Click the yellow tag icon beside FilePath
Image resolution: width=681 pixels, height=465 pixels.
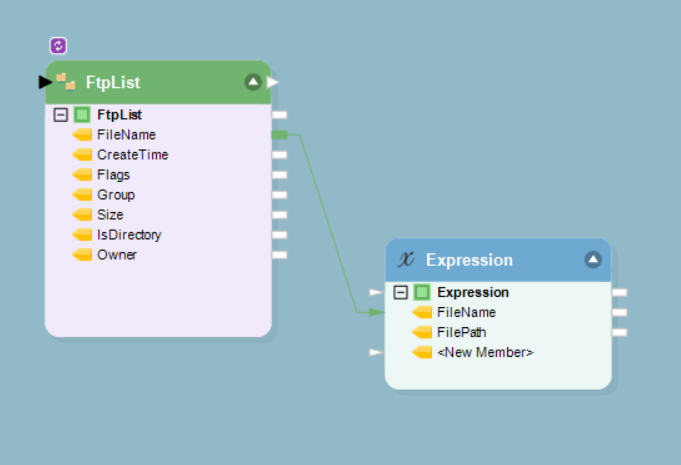422,333
